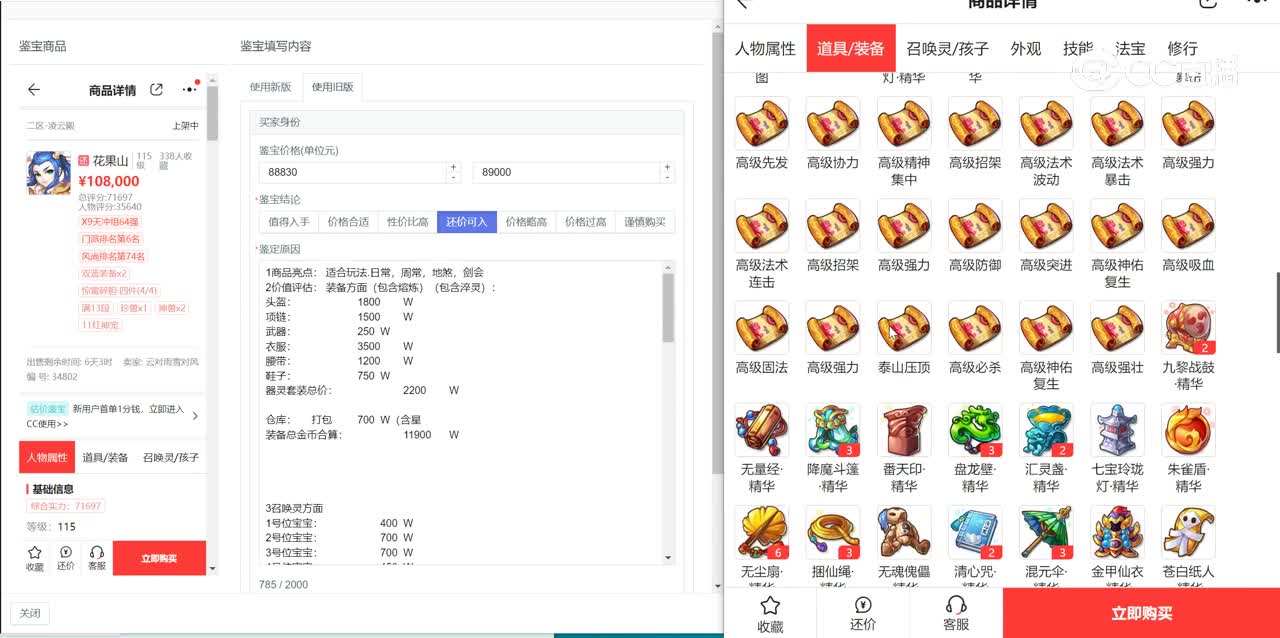
Task: Click the 高级法术波动 scroll icon
Action: (1046, 123)
